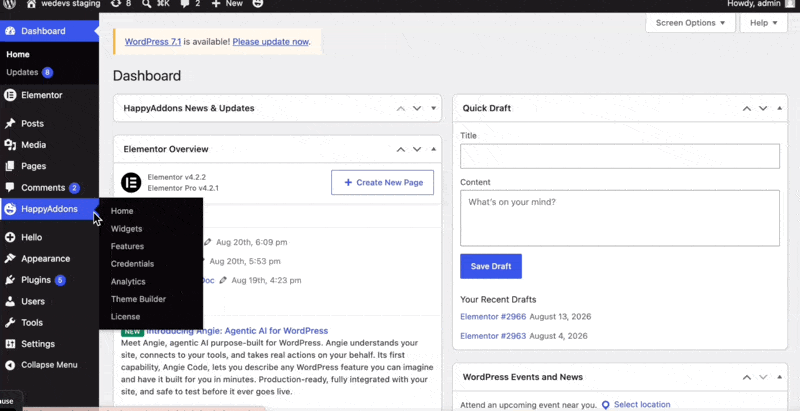Click the Create New Page button
The width and height of the screenshot is (800, 411).
coord(383,183)
